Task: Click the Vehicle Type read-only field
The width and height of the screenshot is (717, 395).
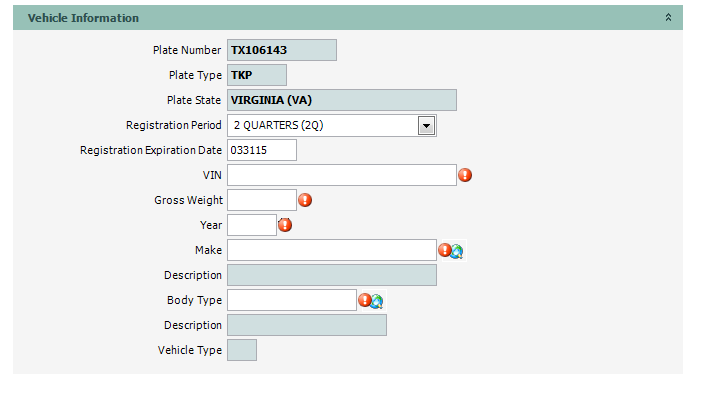Action: 242,350
